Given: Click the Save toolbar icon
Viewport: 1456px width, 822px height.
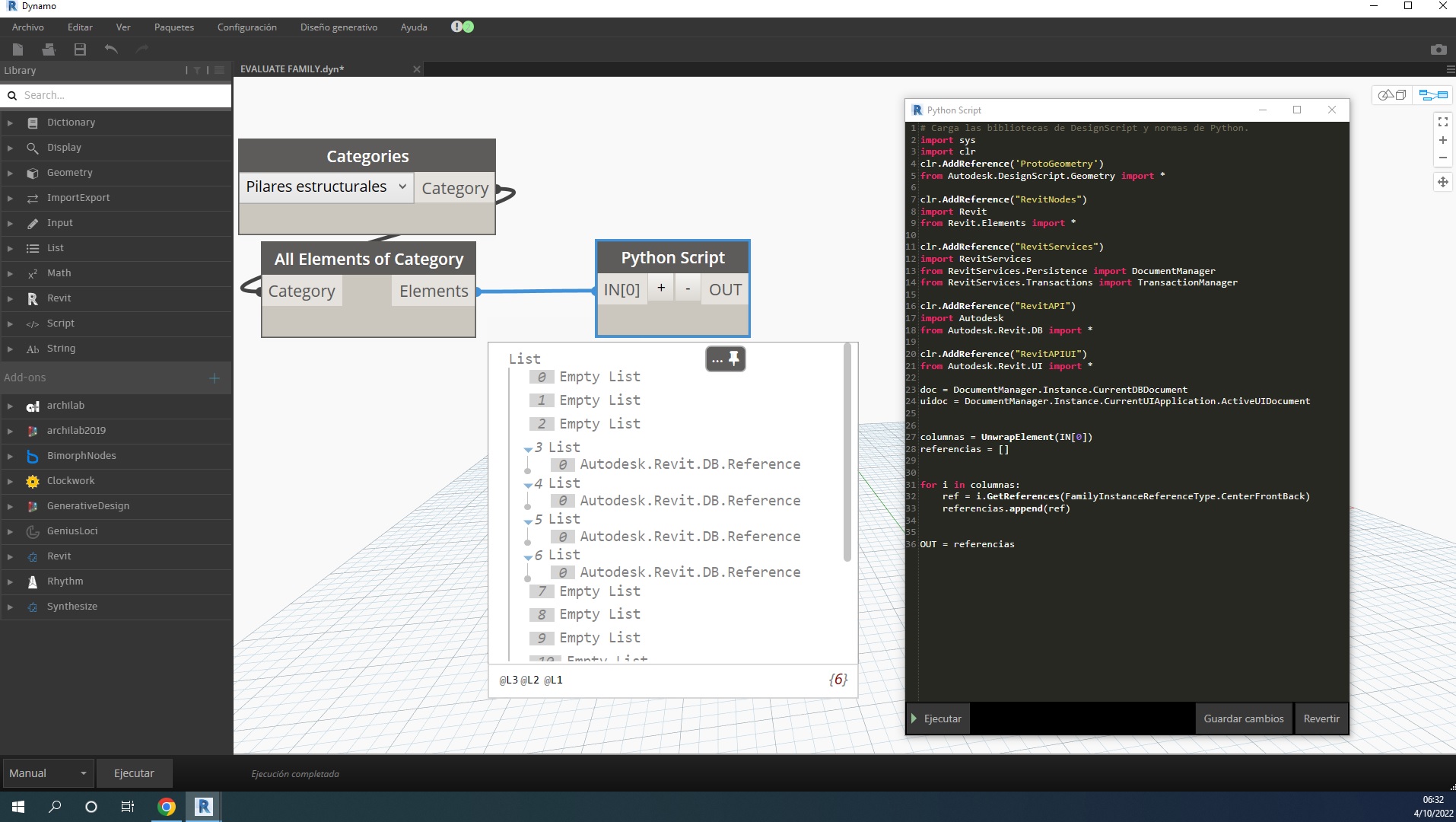Looking at the screenshot, I should [80, 49].
